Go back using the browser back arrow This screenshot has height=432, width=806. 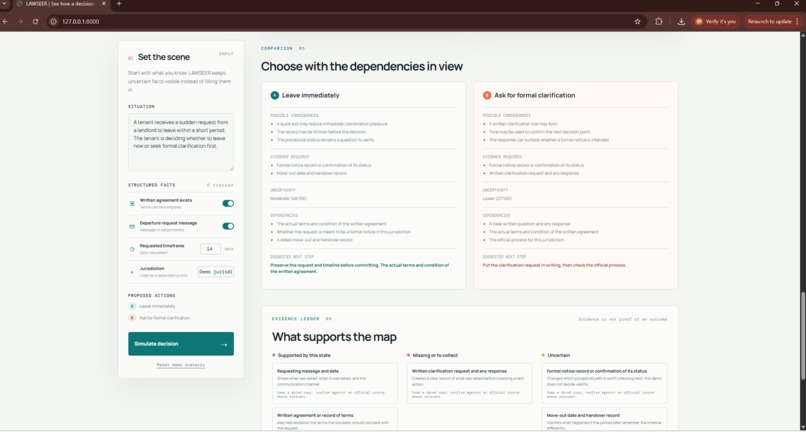pyautogui.click(x=5, y=22)
